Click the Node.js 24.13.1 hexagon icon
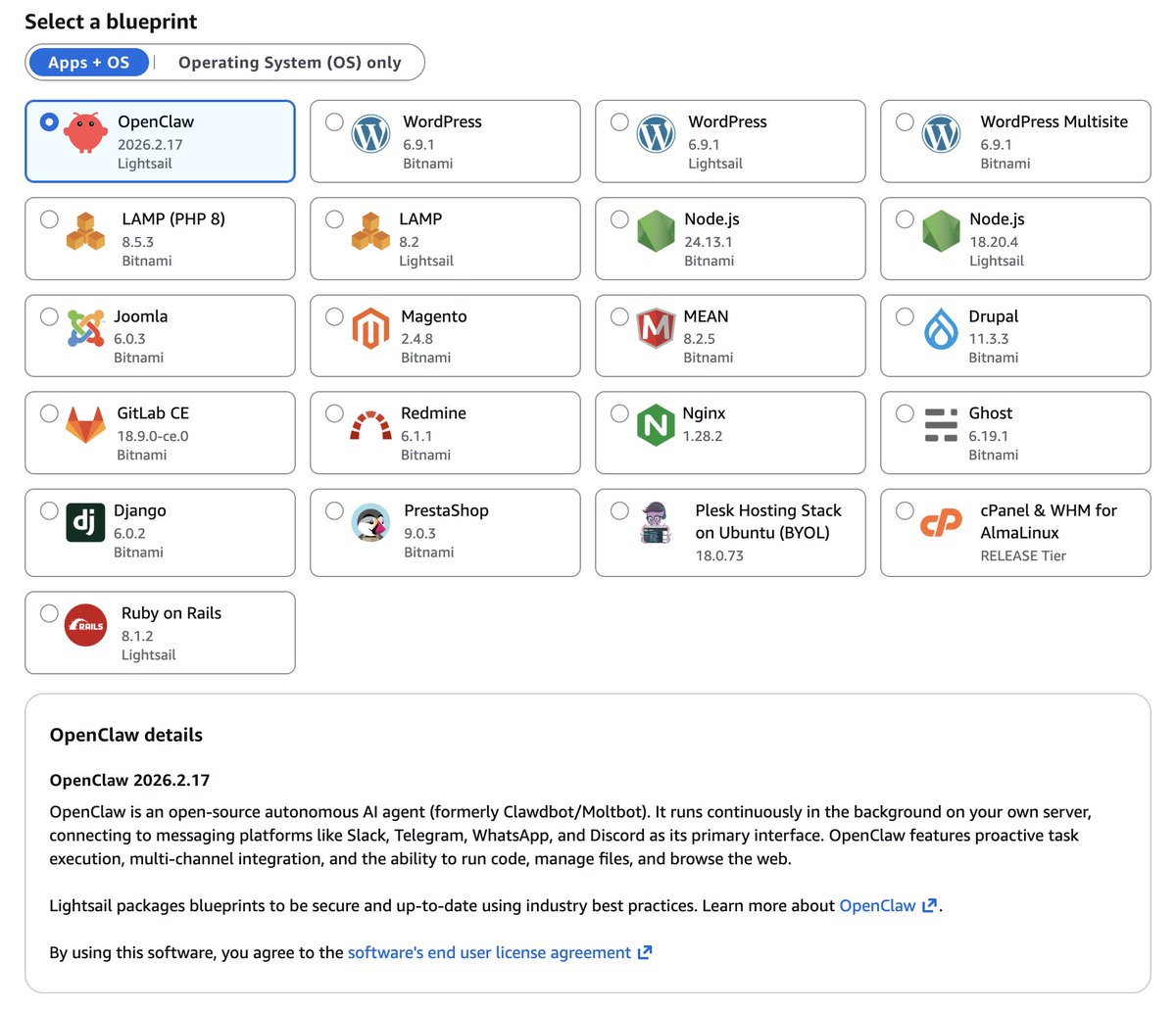The height and width of the screenshot is (1011, 1176). click(656, 231)
